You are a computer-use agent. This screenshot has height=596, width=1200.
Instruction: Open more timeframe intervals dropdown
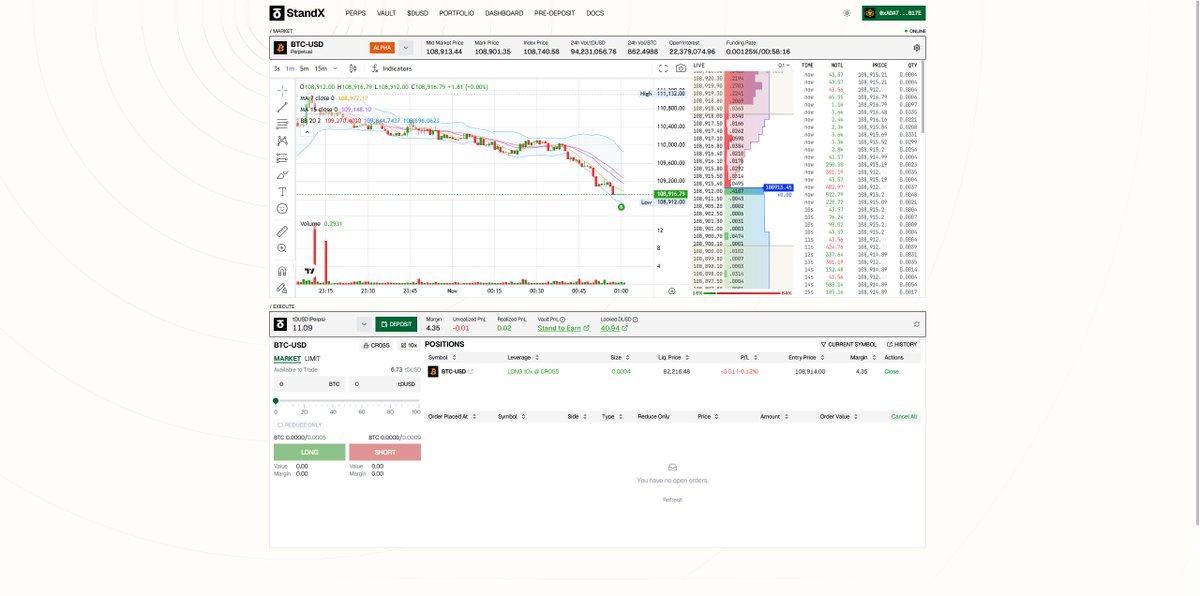coord(335,69)
